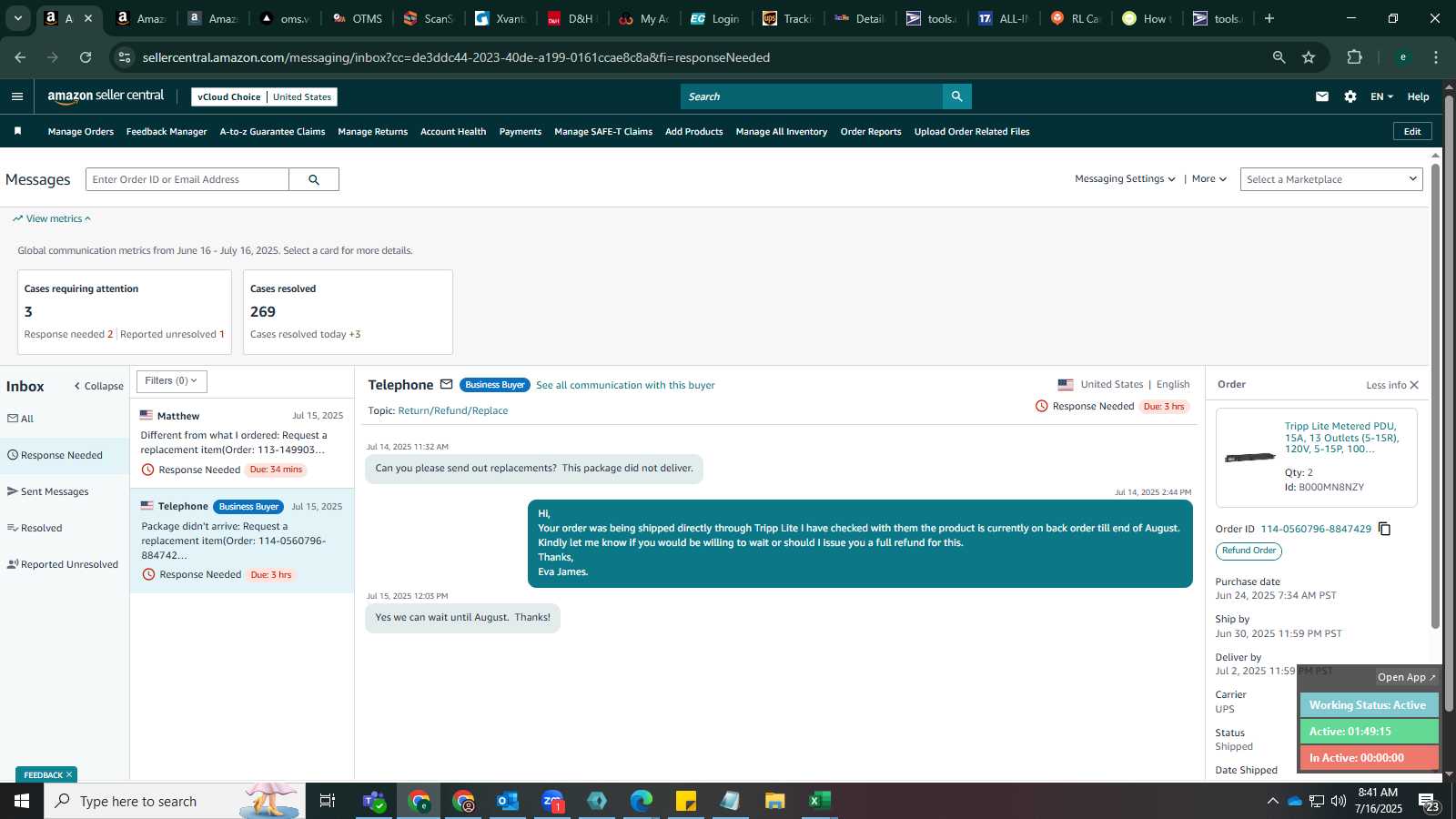The height and width of the screenshot is (819, 1456).
Task: Click See all communication with this buyer
Action: (x=625, y=385)
